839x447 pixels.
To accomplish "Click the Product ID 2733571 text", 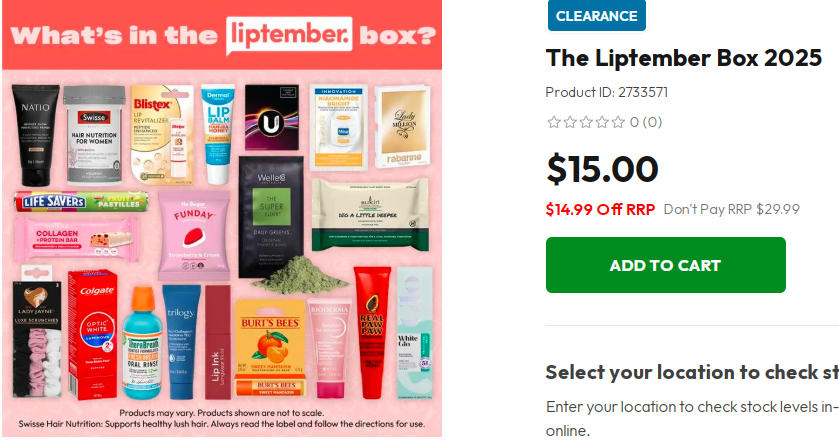I will pyautogui.click(x=607, y=92).
